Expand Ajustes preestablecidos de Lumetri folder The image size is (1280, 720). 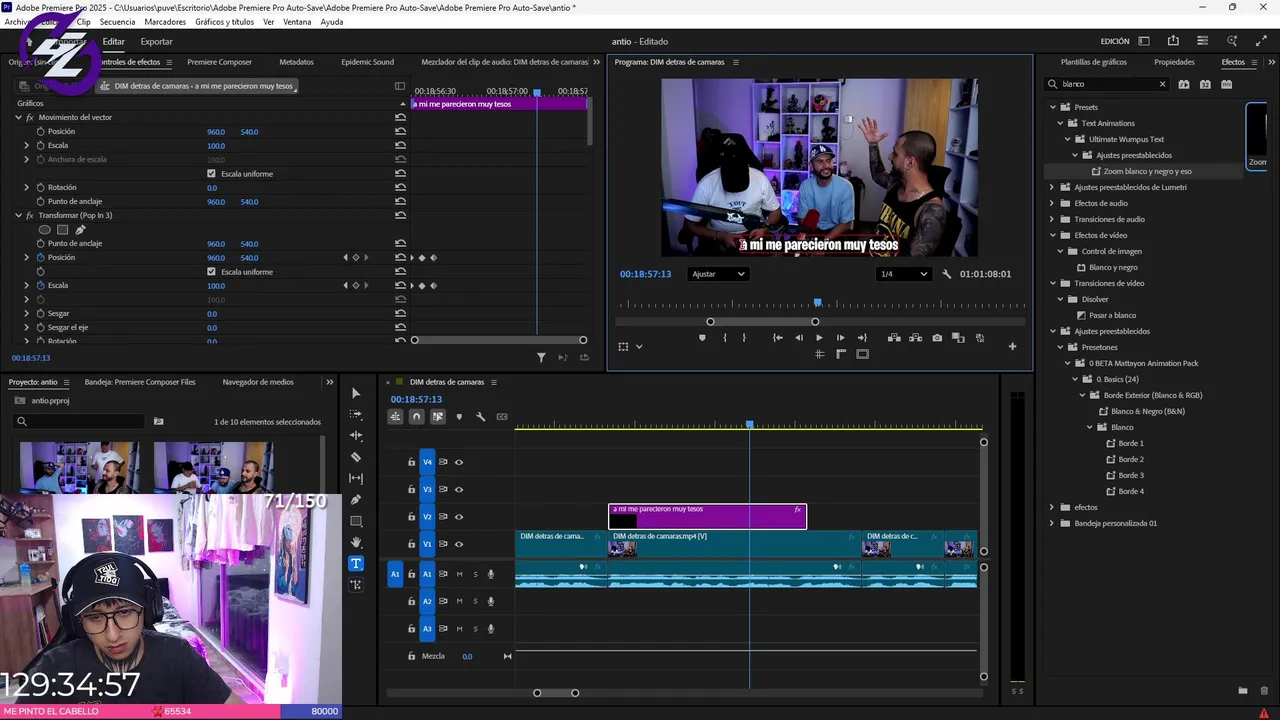click(x=1052, y=187)
